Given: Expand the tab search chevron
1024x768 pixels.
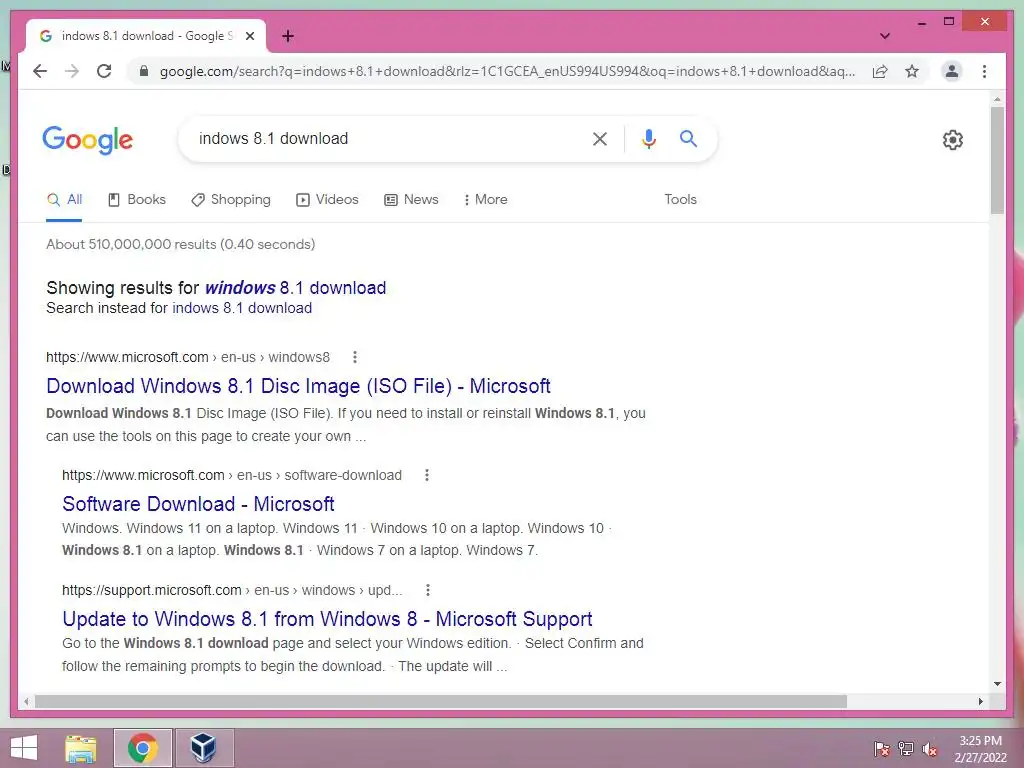Looking at the screenshot, I should (x=885, y=36).
